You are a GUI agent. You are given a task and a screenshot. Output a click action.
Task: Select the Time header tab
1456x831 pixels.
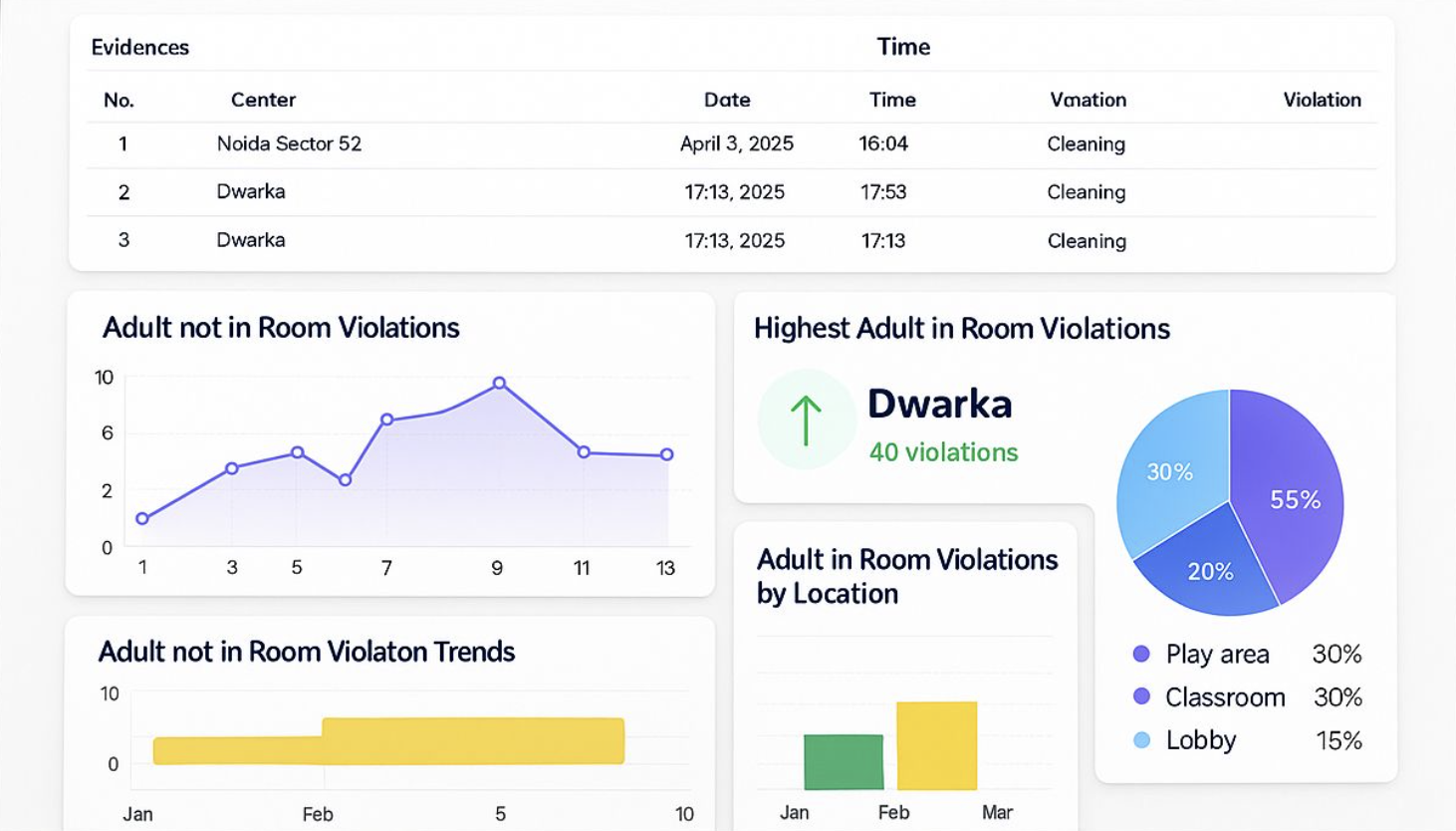(x=902, y=47)
